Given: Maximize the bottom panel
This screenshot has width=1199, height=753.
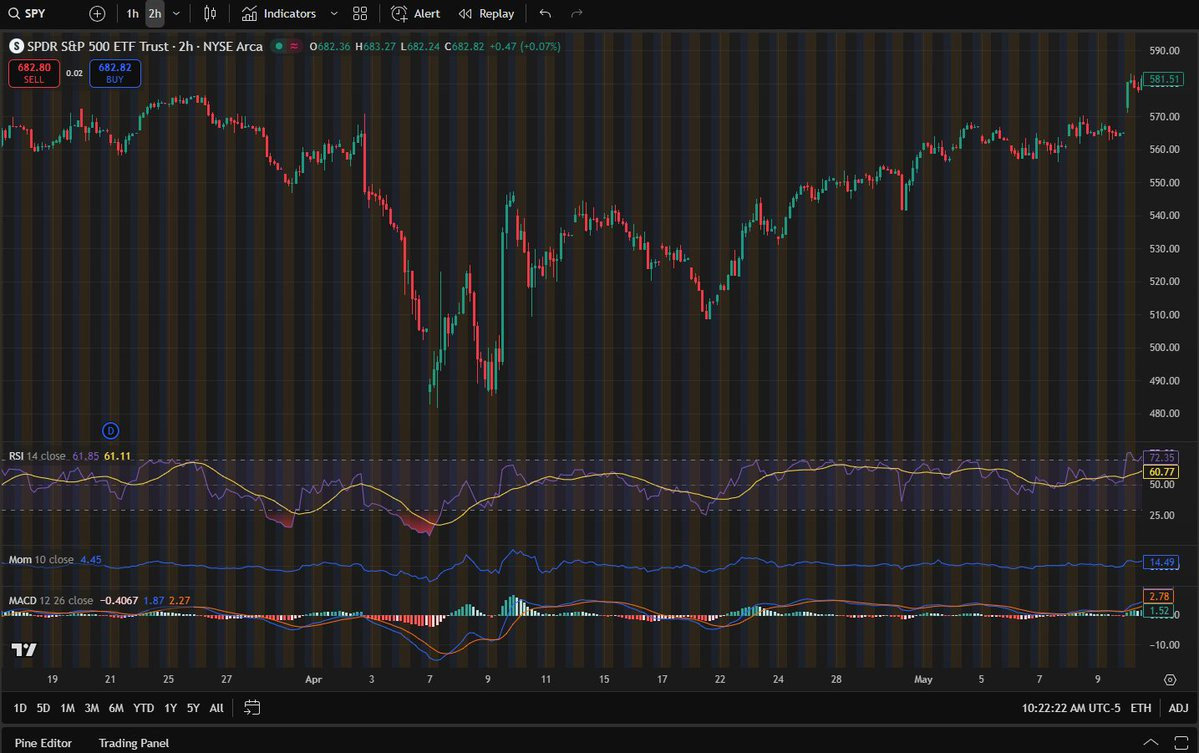Looking at the screenshot, I should click(1181, 742).
